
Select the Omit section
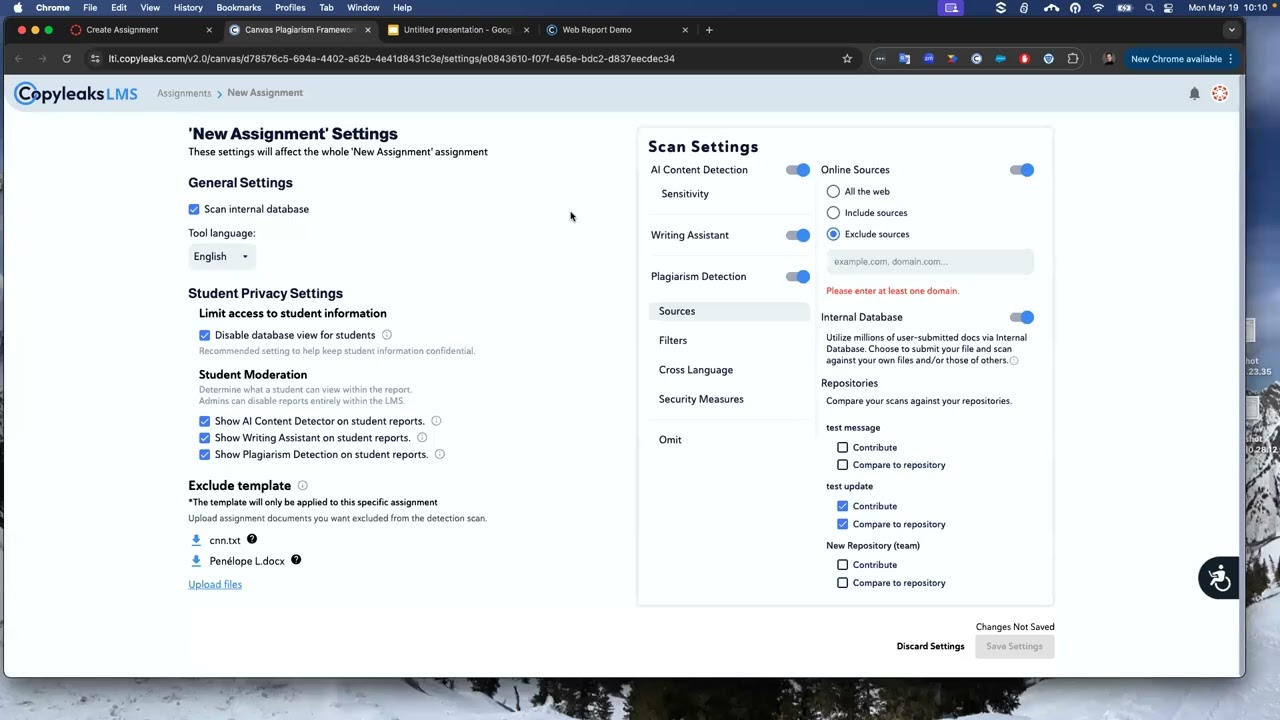click(x=670, y=440)
